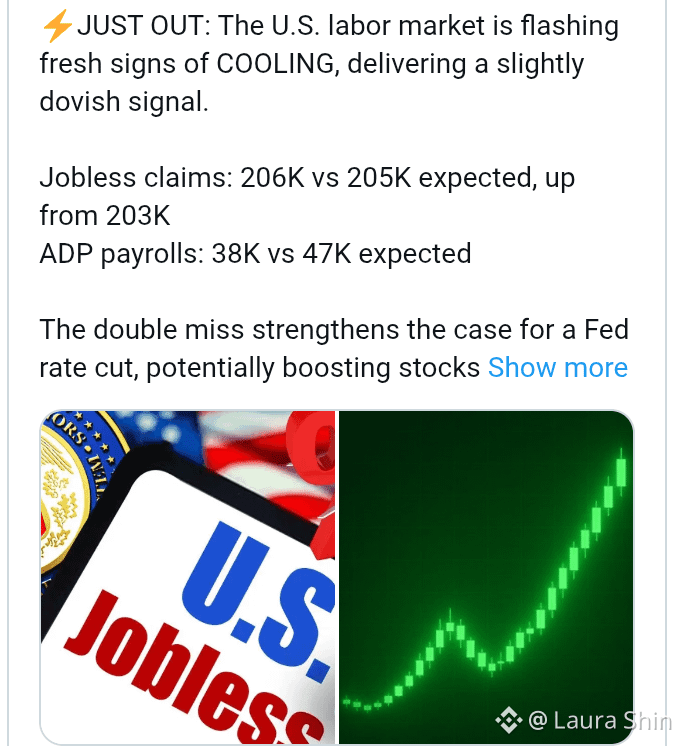Click the lightning bolt emoji before JUST OUT
The width and height of the screenshot is (680, 746).
click(57, 26)
